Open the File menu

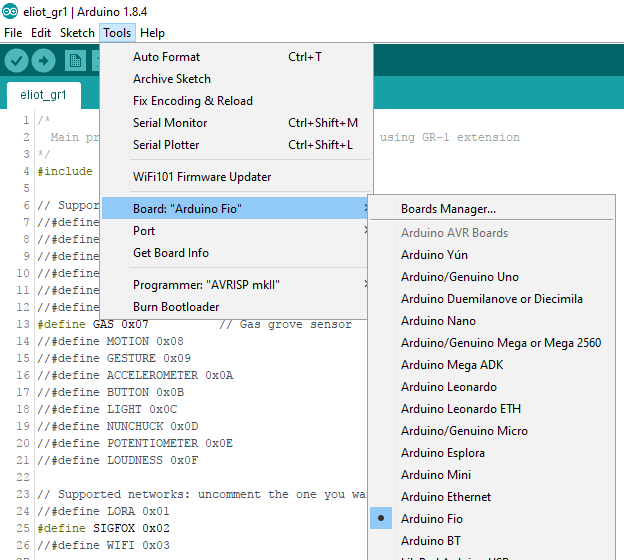tap(13, 33)
